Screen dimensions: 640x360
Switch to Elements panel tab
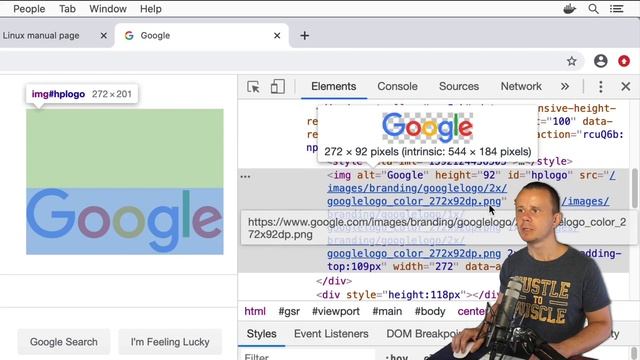pos(333,87)
